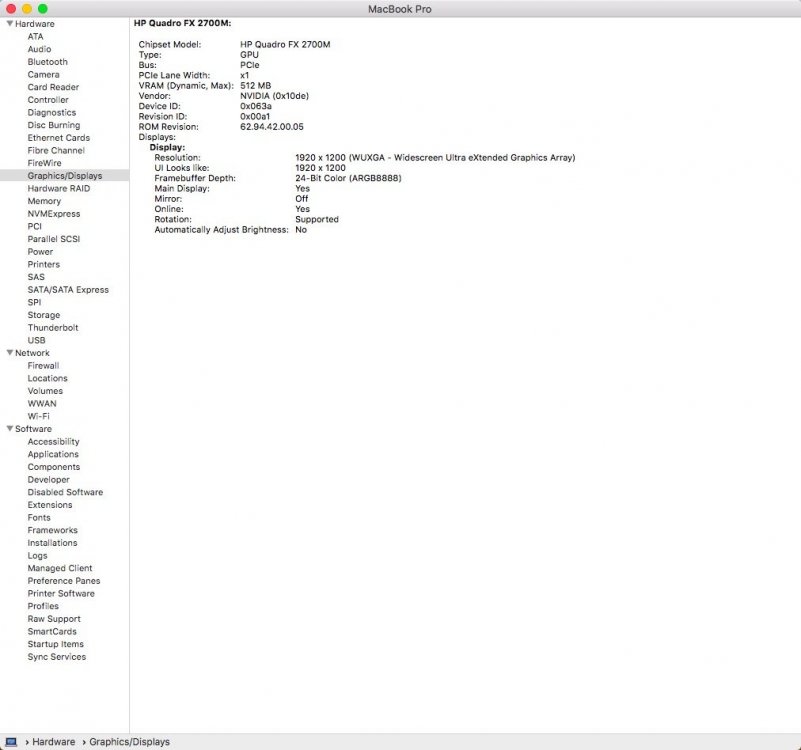Select Disc Burning in the sidebar
Screen dimensions: 801x750
click(54, 125)
